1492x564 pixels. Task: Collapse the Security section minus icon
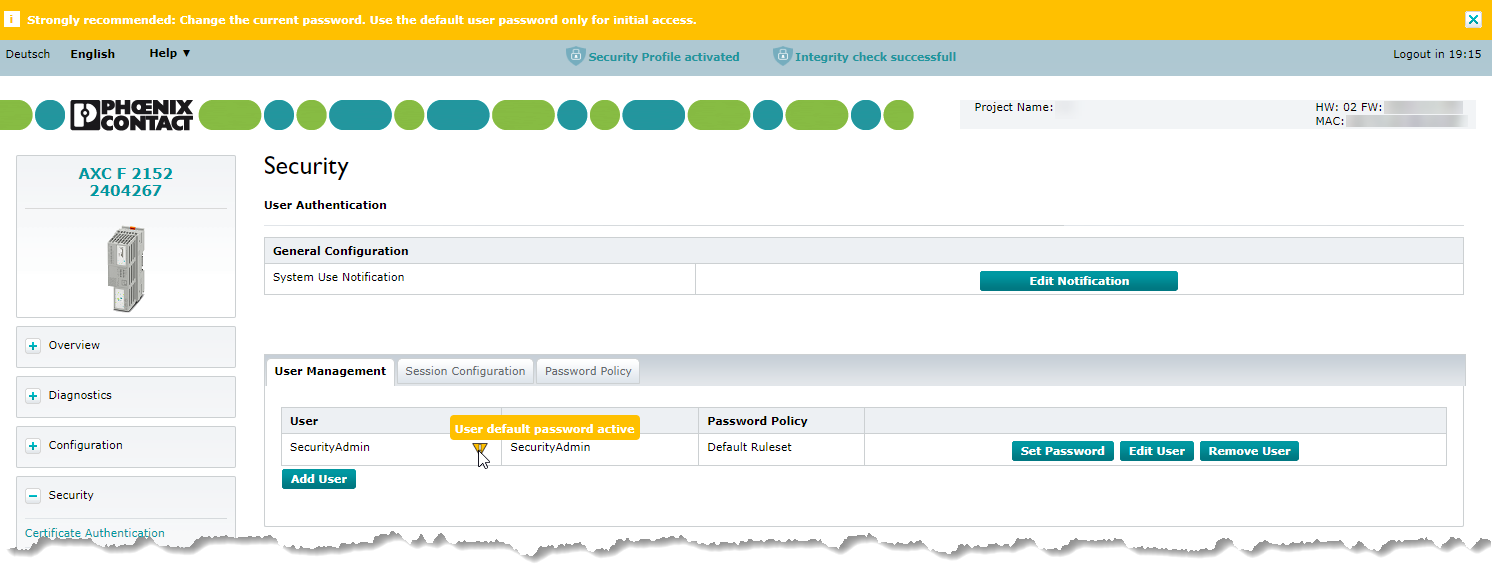point(33,496)
